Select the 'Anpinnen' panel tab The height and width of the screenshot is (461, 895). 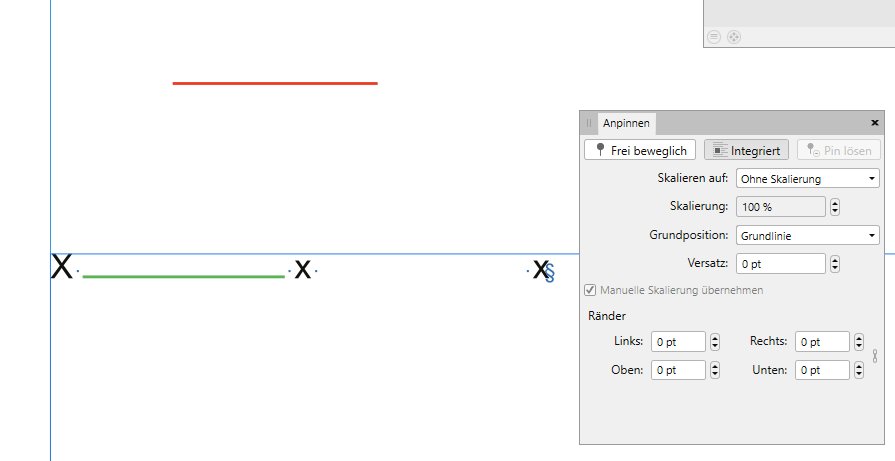pos(625,123)
